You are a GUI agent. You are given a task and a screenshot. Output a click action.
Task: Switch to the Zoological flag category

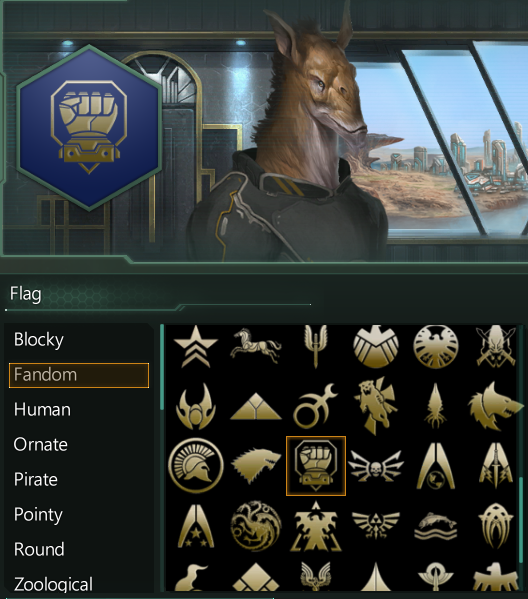point(53,584)
